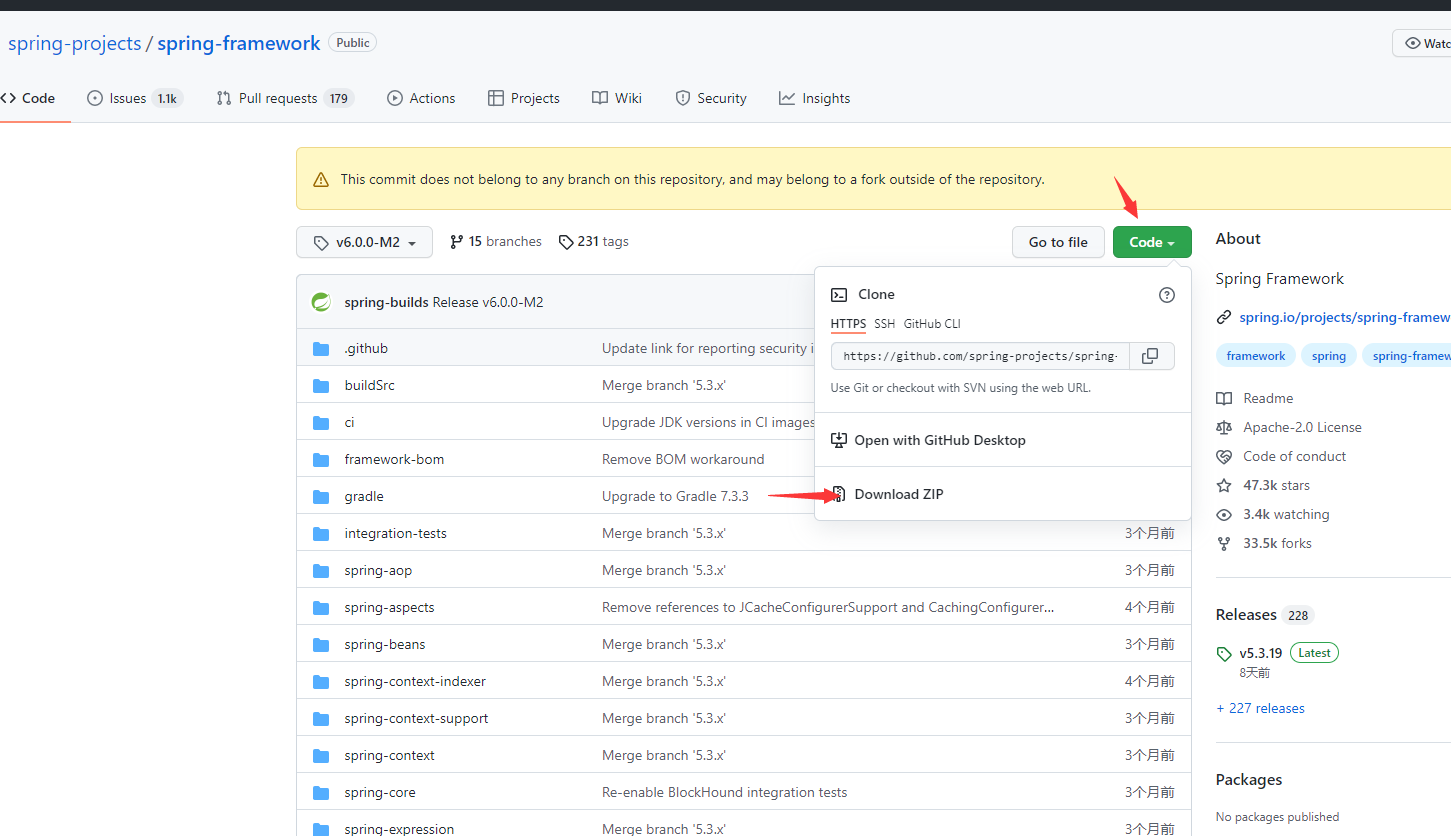
Task: Click the Clone help question mark icon
Action: (x=1167, y=295)
